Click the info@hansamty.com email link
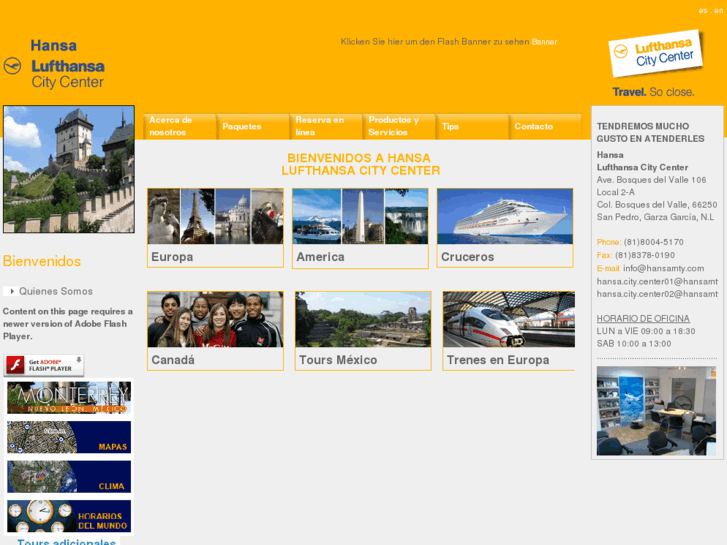 pos(663,268)
